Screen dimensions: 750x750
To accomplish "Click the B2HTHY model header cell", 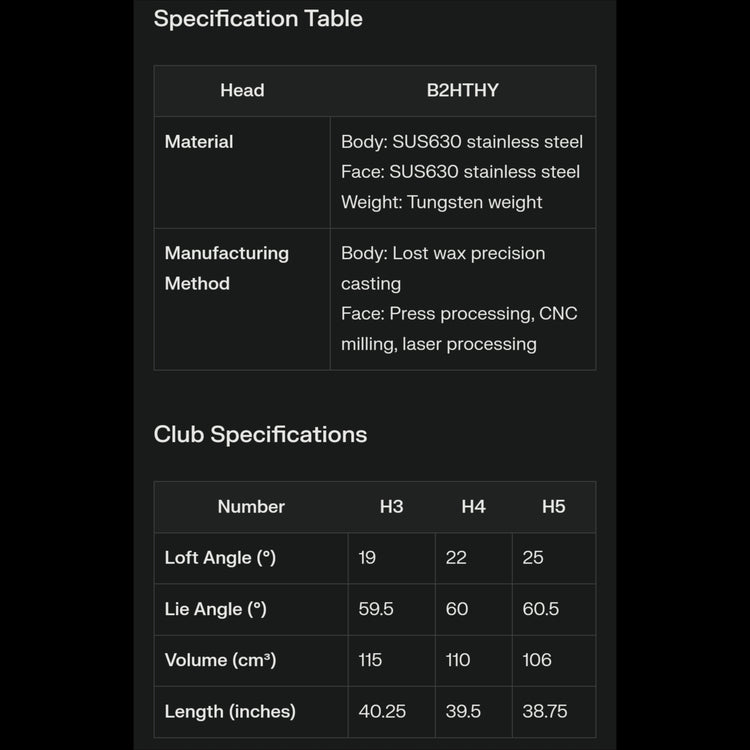I will point(462,91).
